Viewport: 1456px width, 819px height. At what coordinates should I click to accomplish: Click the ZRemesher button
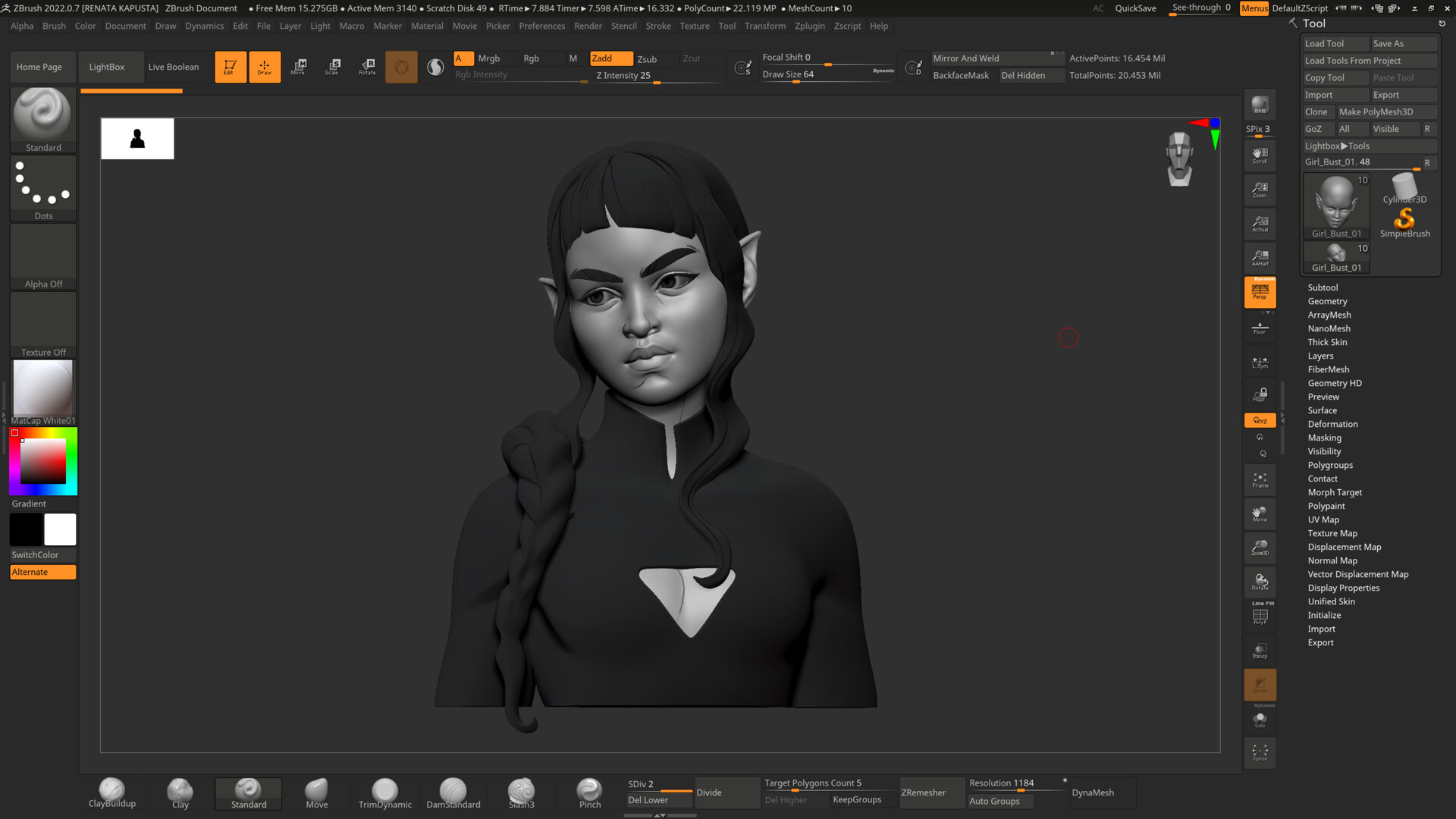pyautogui.click(x=931, y=792)
